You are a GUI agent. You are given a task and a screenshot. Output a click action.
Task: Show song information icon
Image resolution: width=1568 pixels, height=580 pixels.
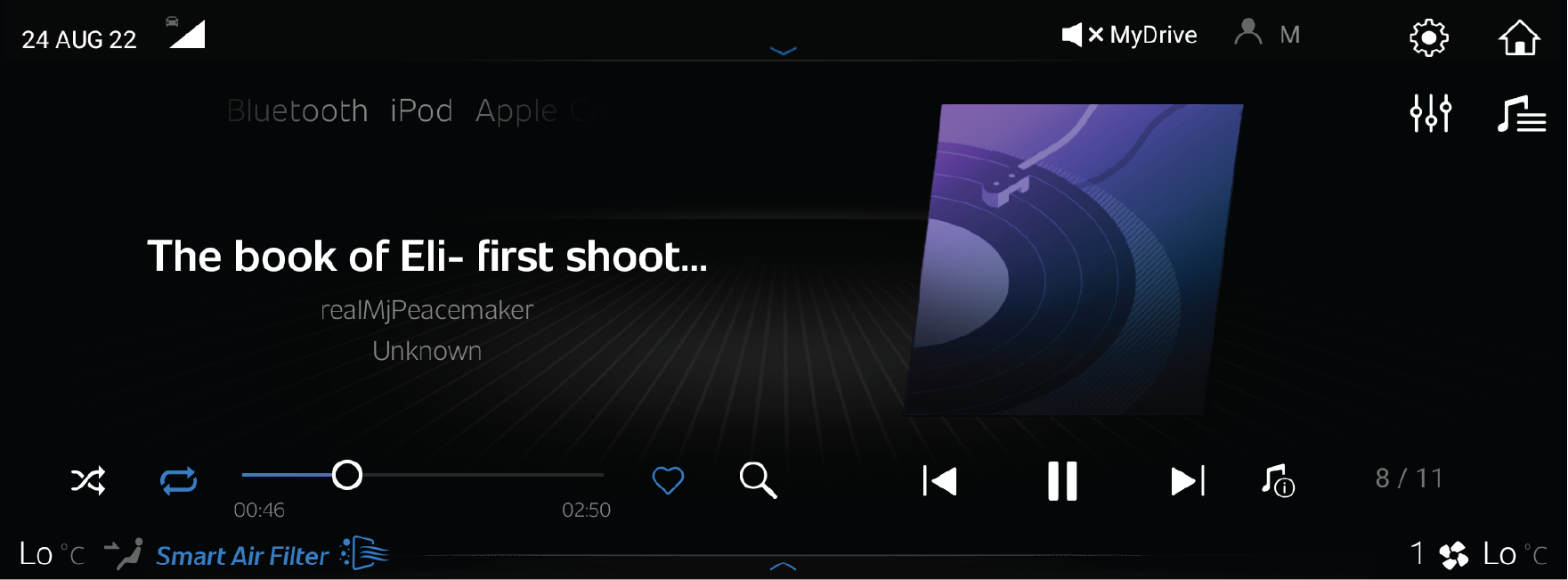[x=1278, y=480]
